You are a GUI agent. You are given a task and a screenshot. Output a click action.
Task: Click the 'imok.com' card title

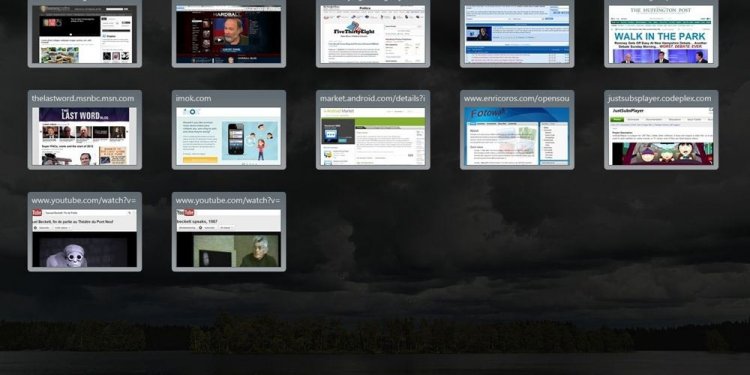click(x=193, y=99)
